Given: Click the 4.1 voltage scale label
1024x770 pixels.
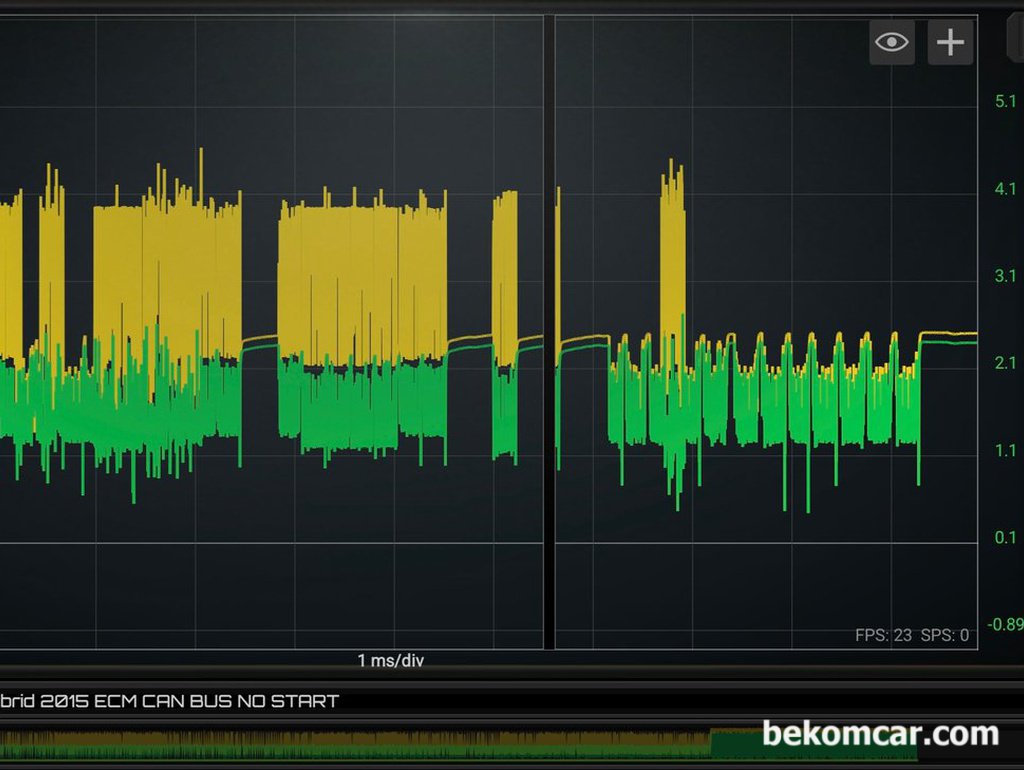Looking at the screenshot, I should tap(1005, 189).
